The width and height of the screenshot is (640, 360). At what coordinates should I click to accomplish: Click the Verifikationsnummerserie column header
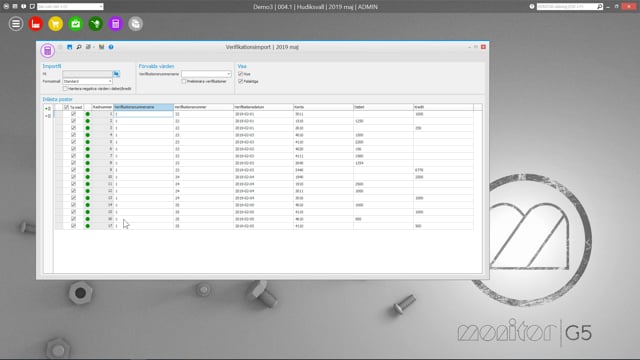click(143, 107)
